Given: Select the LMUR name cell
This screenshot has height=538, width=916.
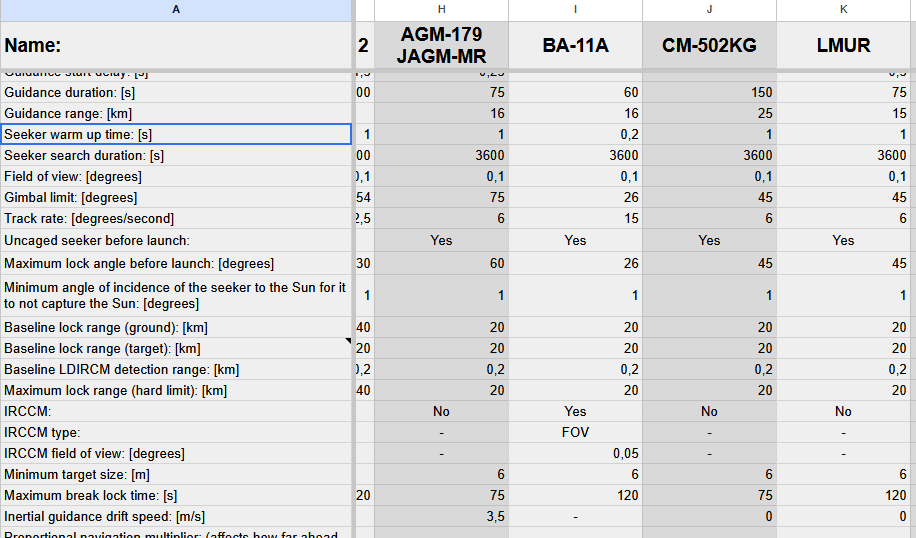Looking at the screenshot, I should point(843,45).
